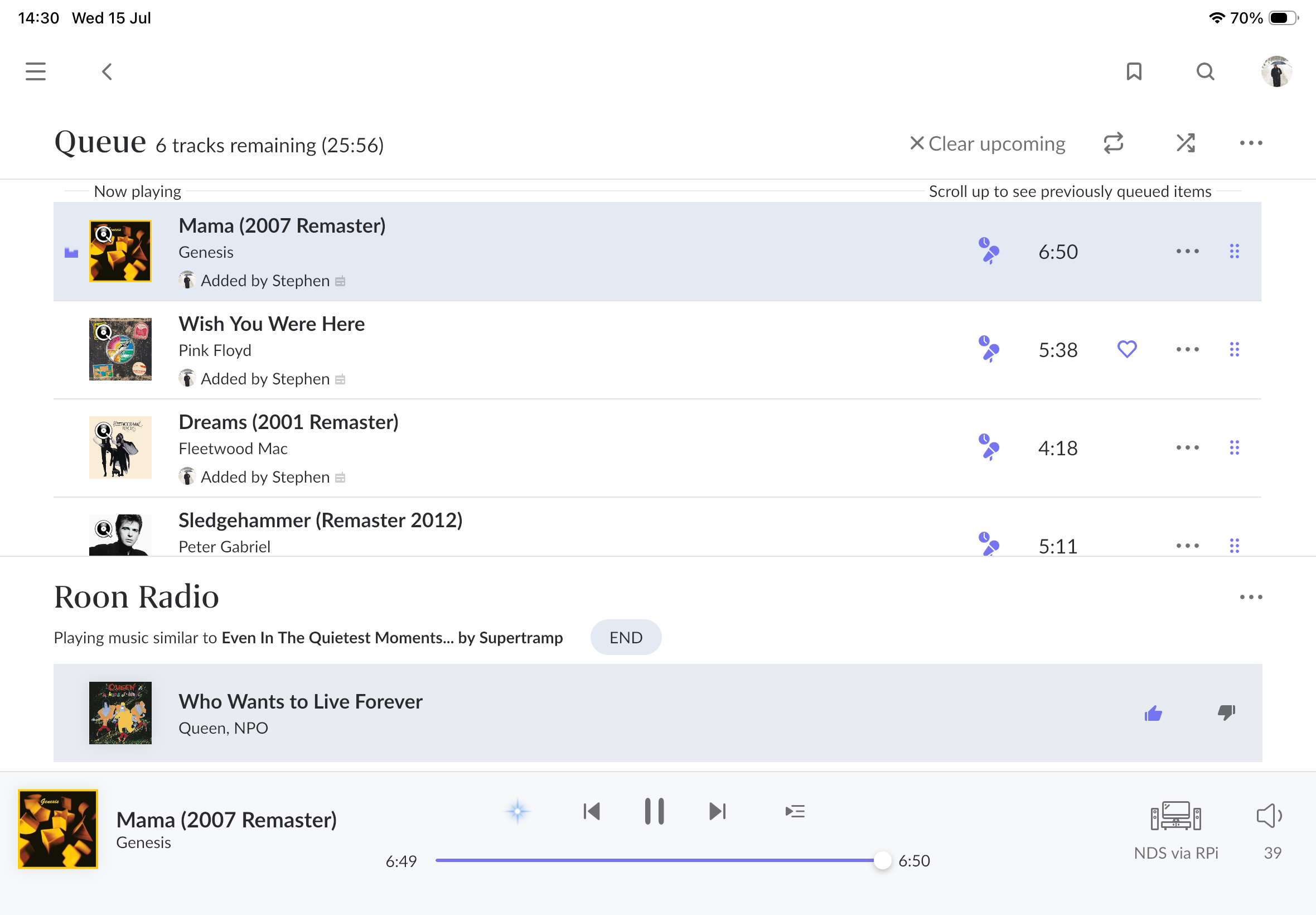Click the lyrics microphone icon for Wish You Were Here
Screen dimensions: 1316x915
[988, 349]
